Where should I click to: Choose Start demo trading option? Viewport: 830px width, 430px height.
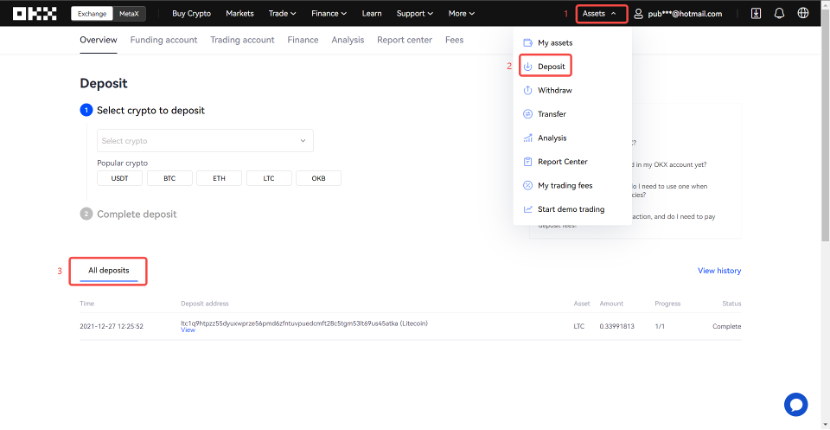coord(572,210)
